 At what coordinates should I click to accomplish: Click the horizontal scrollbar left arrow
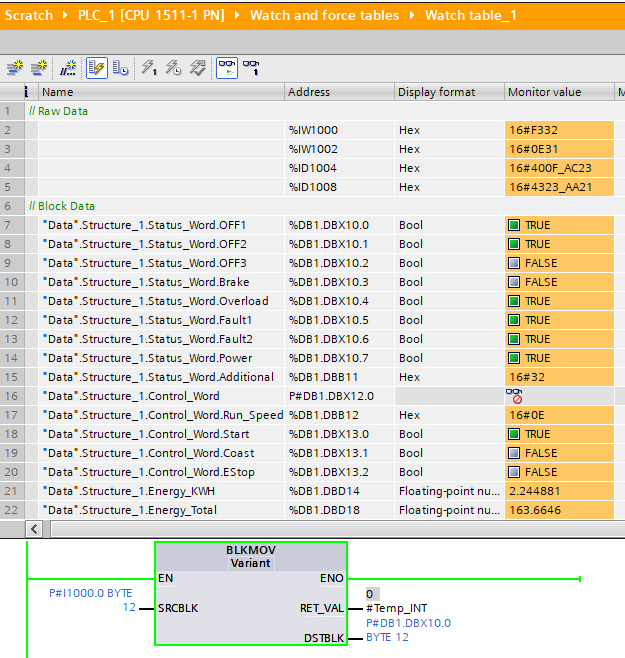[x=35, y=529]
